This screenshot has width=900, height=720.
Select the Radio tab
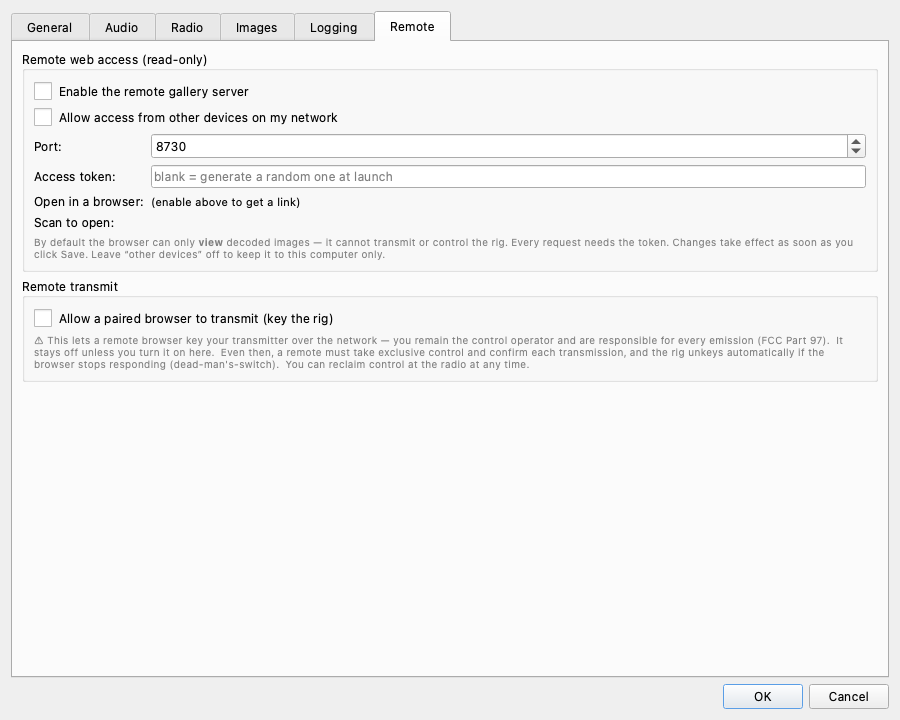(x=187, y=28)
